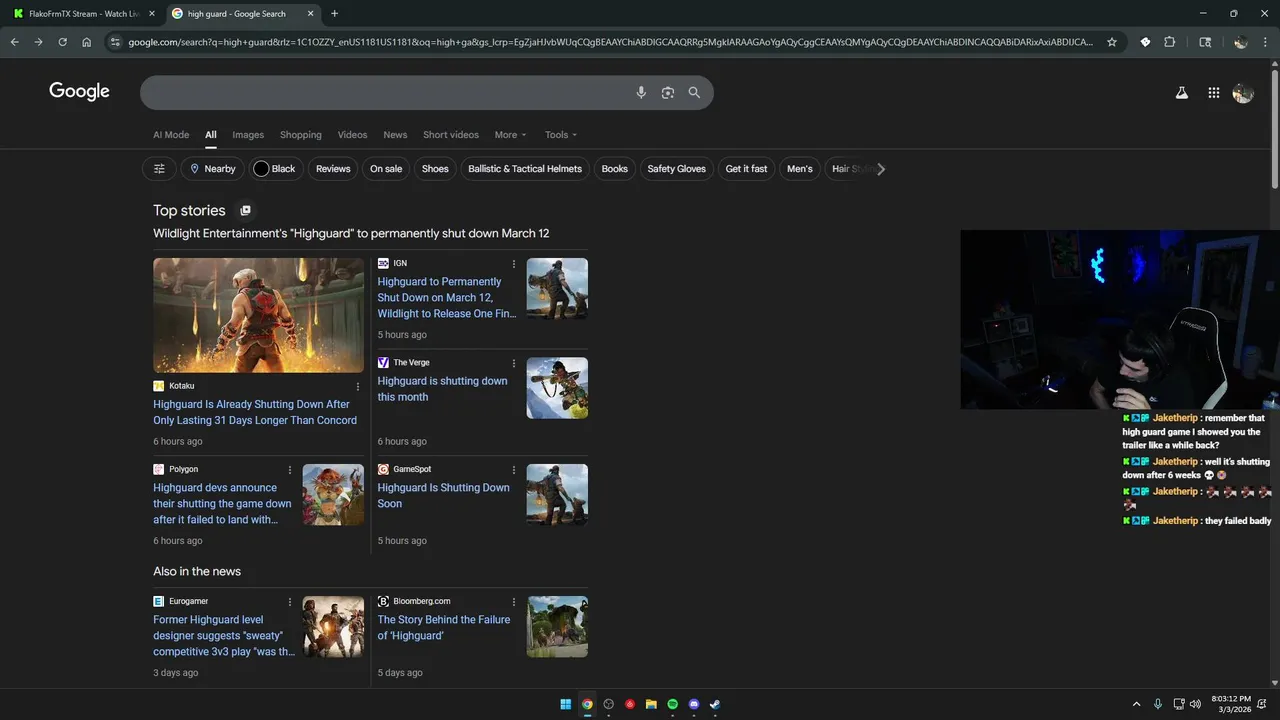1280x720 pixels.
Task: Apply the On sale filter chip
Action: (386, 169)
